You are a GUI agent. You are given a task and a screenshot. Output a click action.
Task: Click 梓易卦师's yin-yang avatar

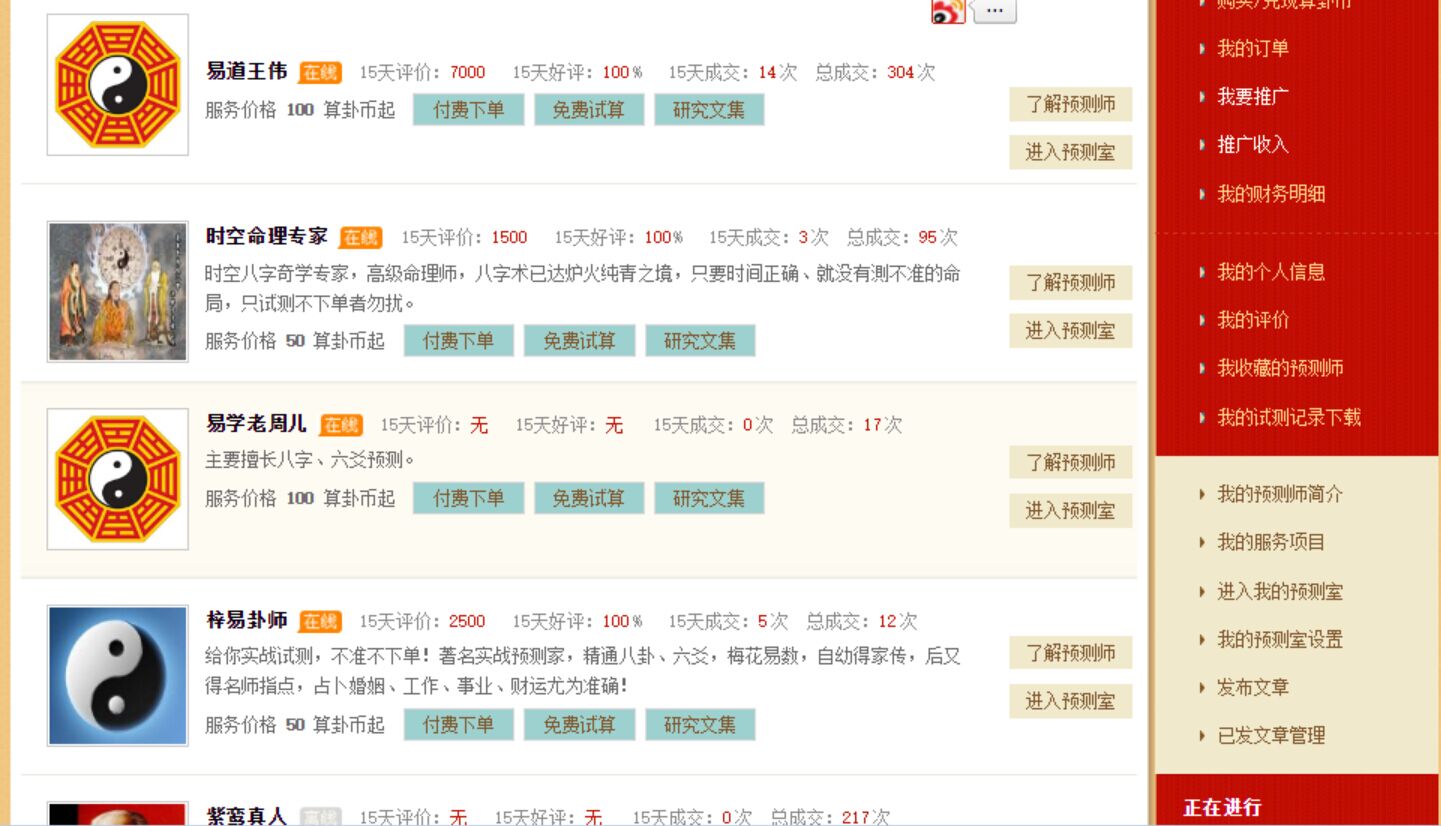point(118,675)
